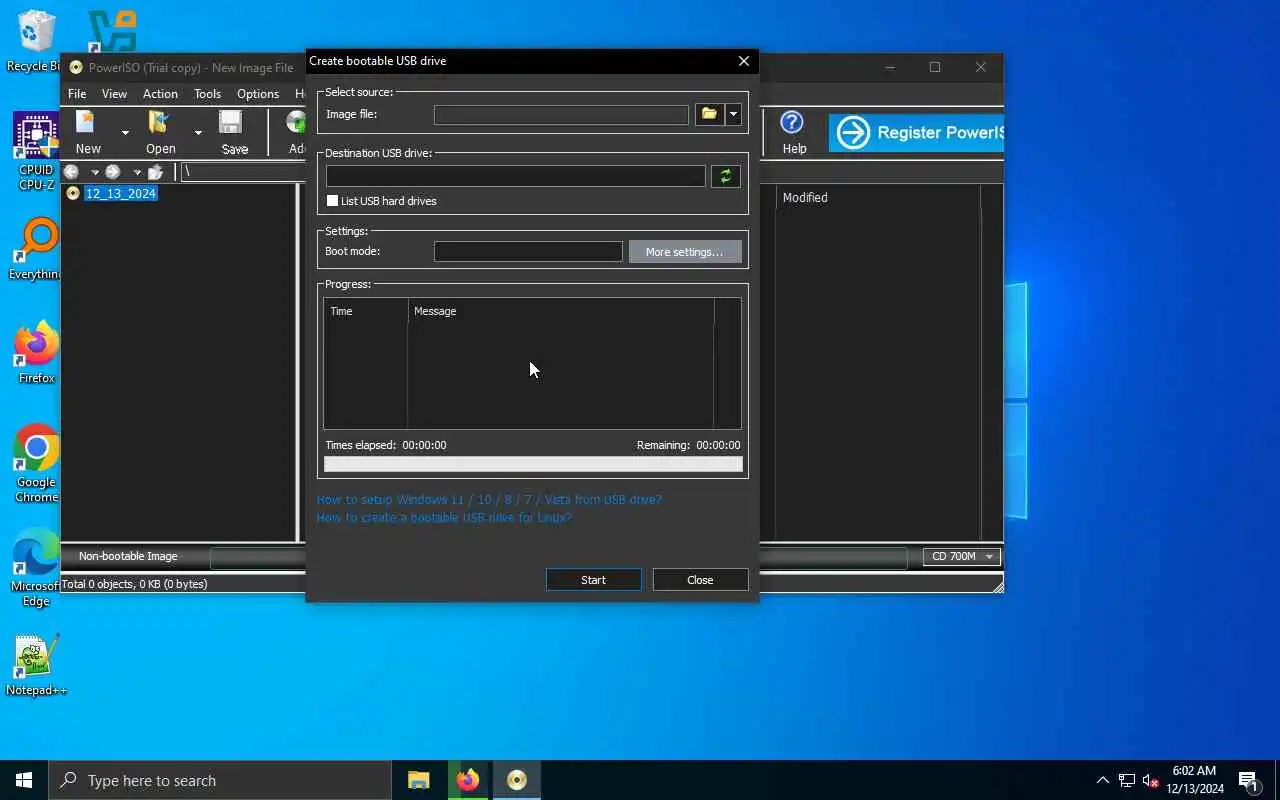Open the Windows USB setup help link
The height and width of the screenshot is (800, 1280).
click(x=489, y=499)
